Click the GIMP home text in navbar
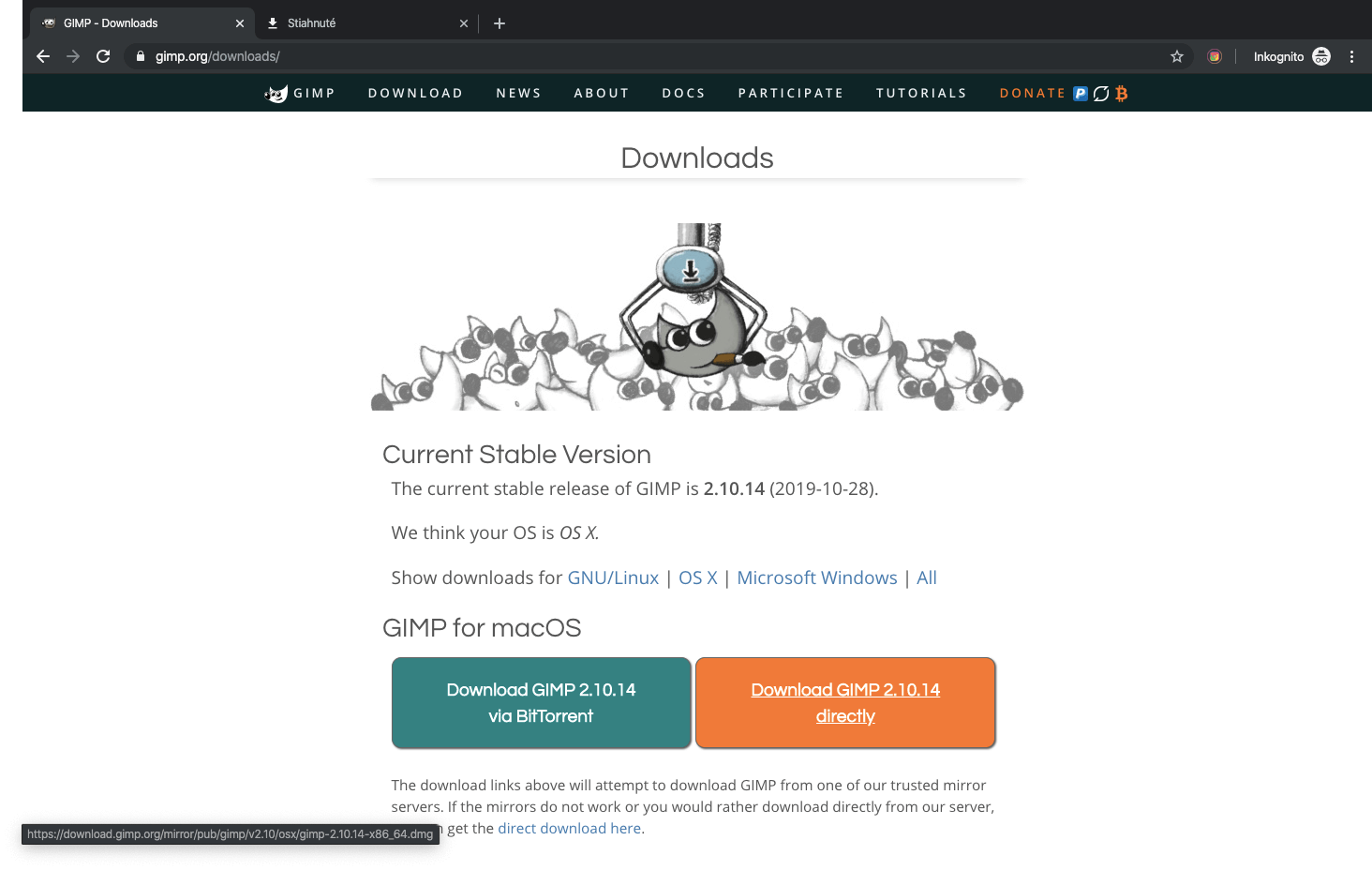The image size is (1372, 870). [314, 93]
